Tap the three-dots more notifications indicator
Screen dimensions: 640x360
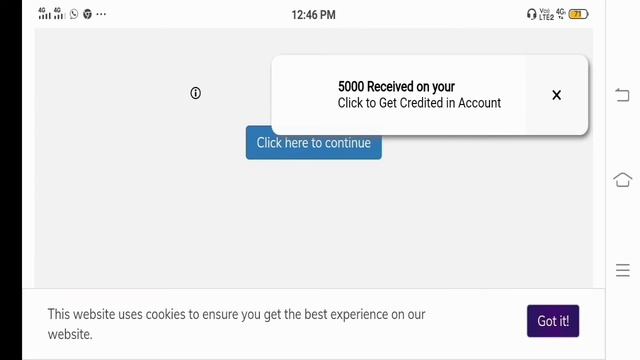(101, 14)
